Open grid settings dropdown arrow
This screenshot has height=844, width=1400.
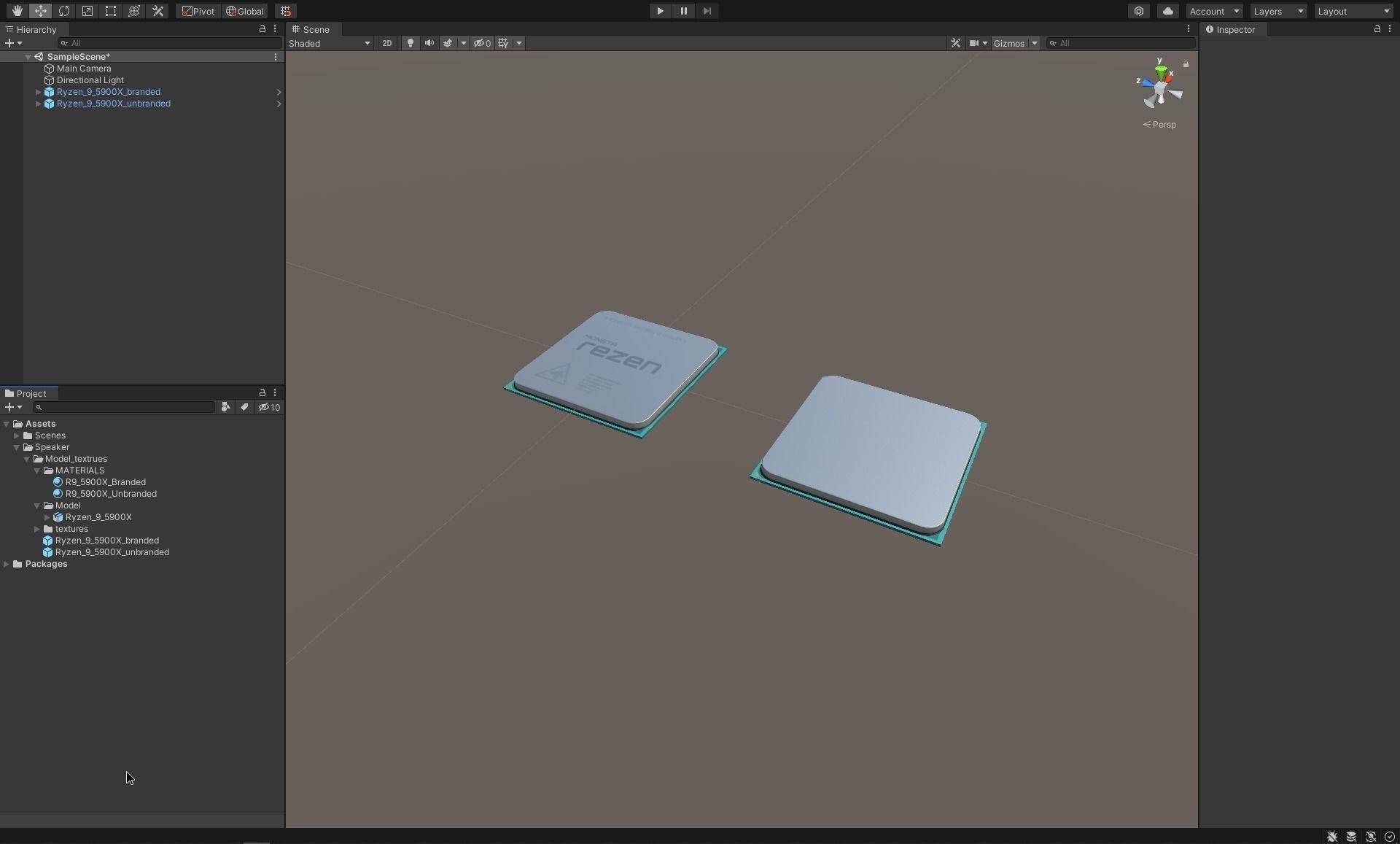[519, 43]
